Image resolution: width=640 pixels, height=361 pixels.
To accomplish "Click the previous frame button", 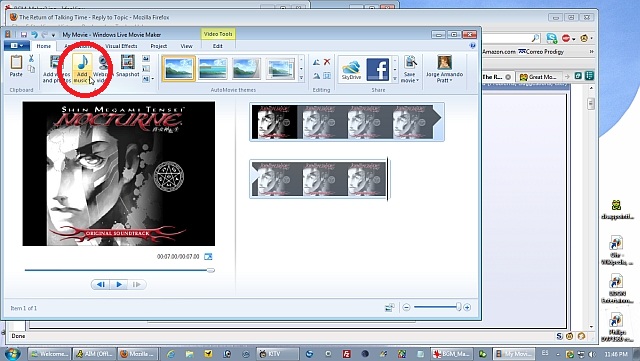I will (x=100, y=284).
